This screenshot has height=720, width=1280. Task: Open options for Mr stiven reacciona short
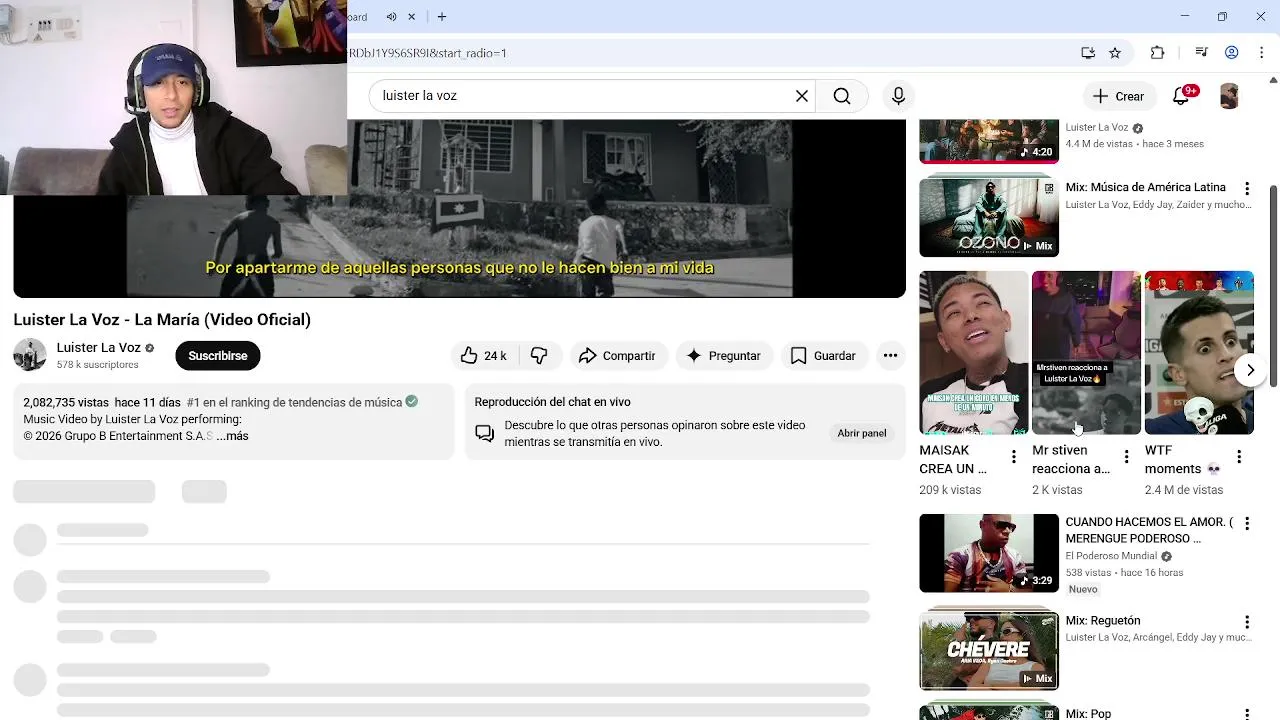click(1127, 457)
